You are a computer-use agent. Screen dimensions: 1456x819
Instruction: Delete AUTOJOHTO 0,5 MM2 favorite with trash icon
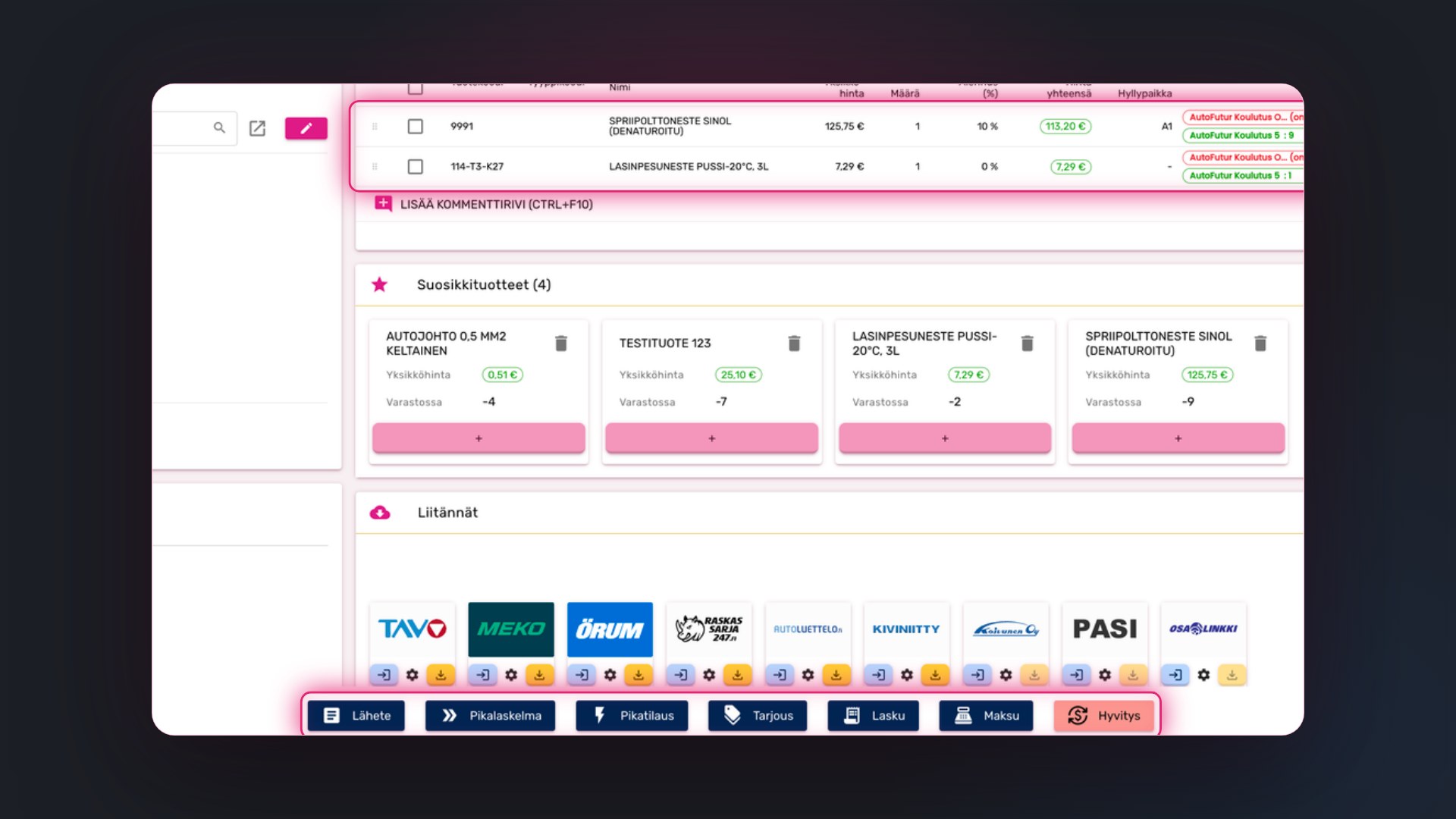pos(561,344)
